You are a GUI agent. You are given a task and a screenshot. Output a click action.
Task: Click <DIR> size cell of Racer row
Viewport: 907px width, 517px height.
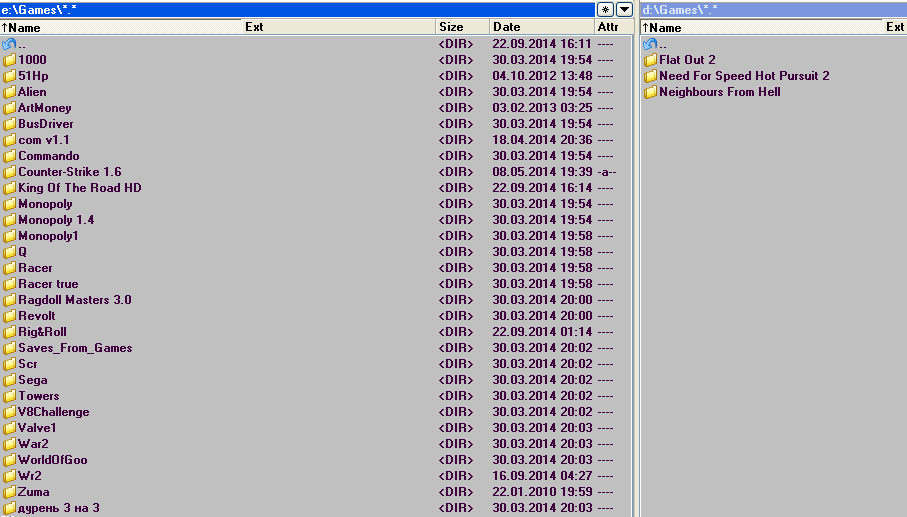pyautogui.click(x=455, y=268)
